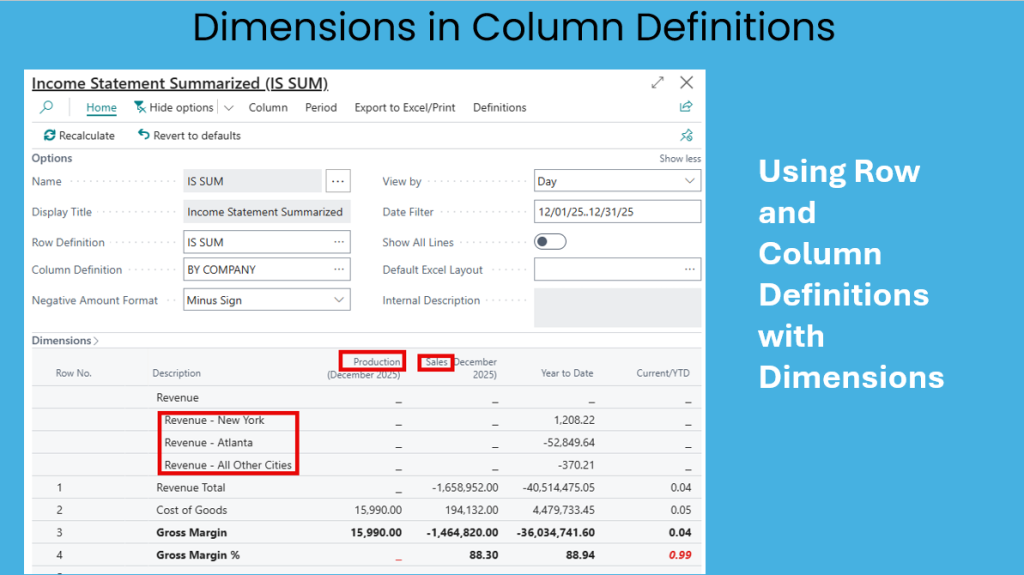Image resolution: width=1024 pixels, height=575 pixels.
Task: Expand the window with the diagonal arrows icon
Action: pos(657,83)
